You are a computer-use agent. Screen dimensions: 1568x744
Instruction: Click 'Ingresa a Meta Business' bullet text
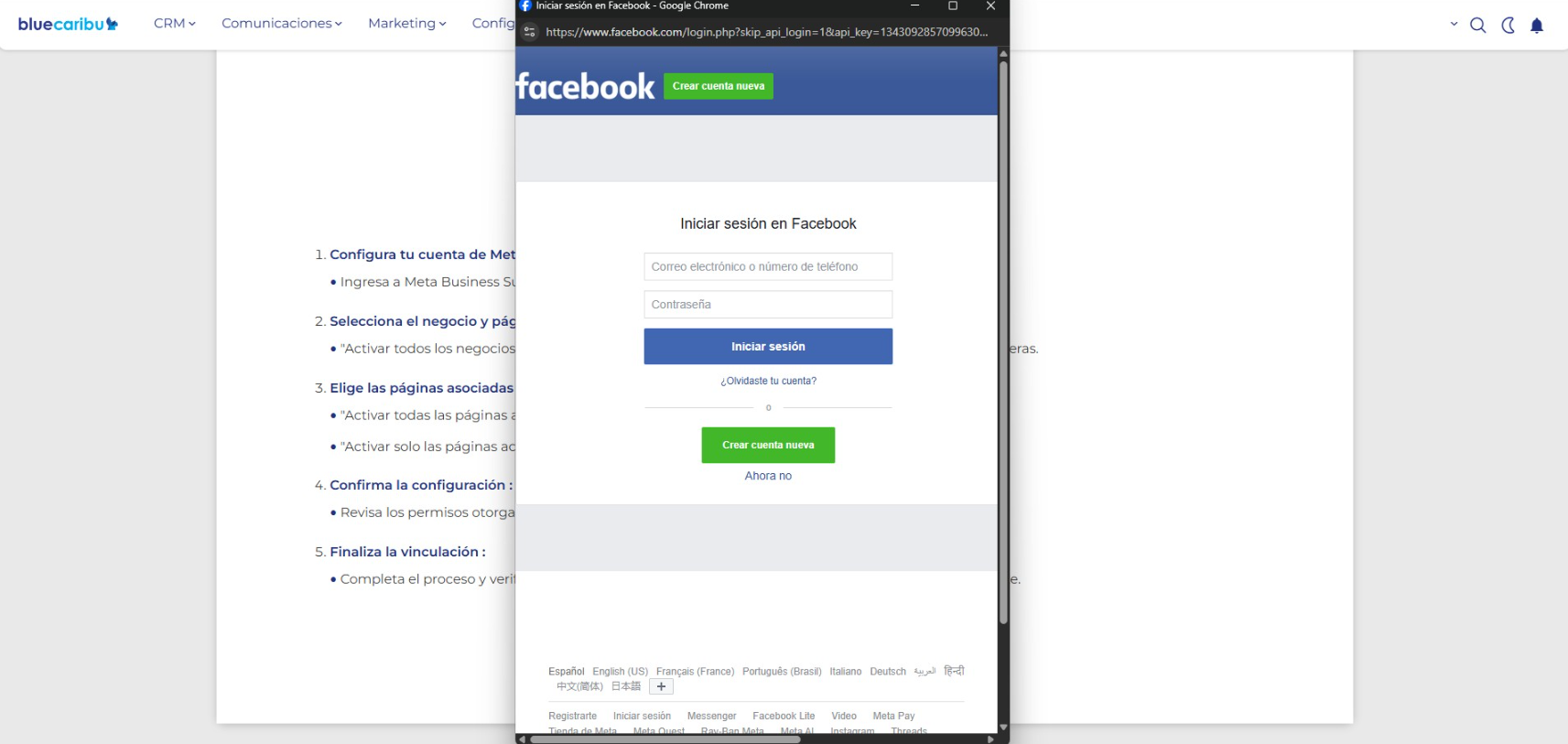(427, 282)
